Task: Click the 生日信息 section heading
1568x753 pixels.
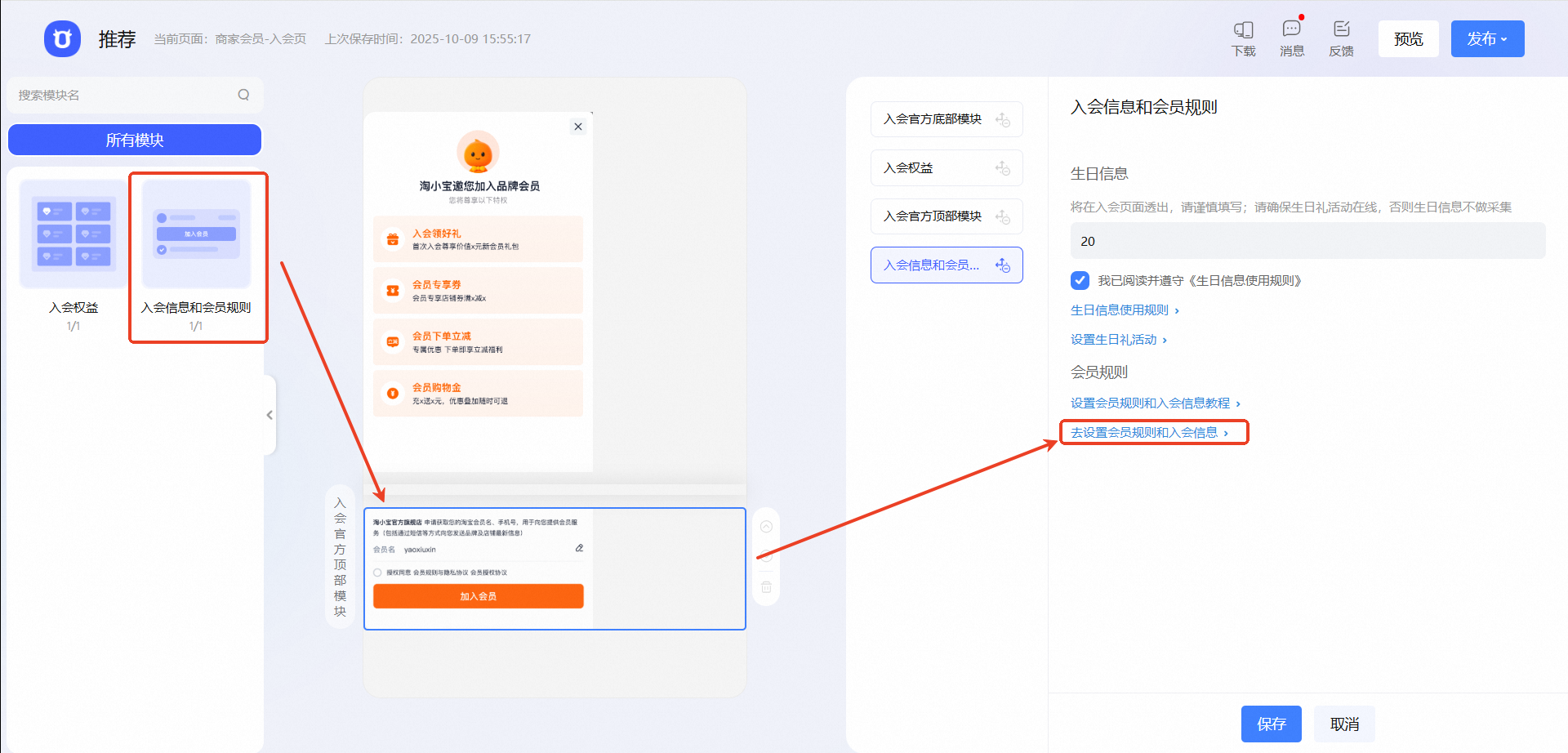Action: click(1099, 174)
